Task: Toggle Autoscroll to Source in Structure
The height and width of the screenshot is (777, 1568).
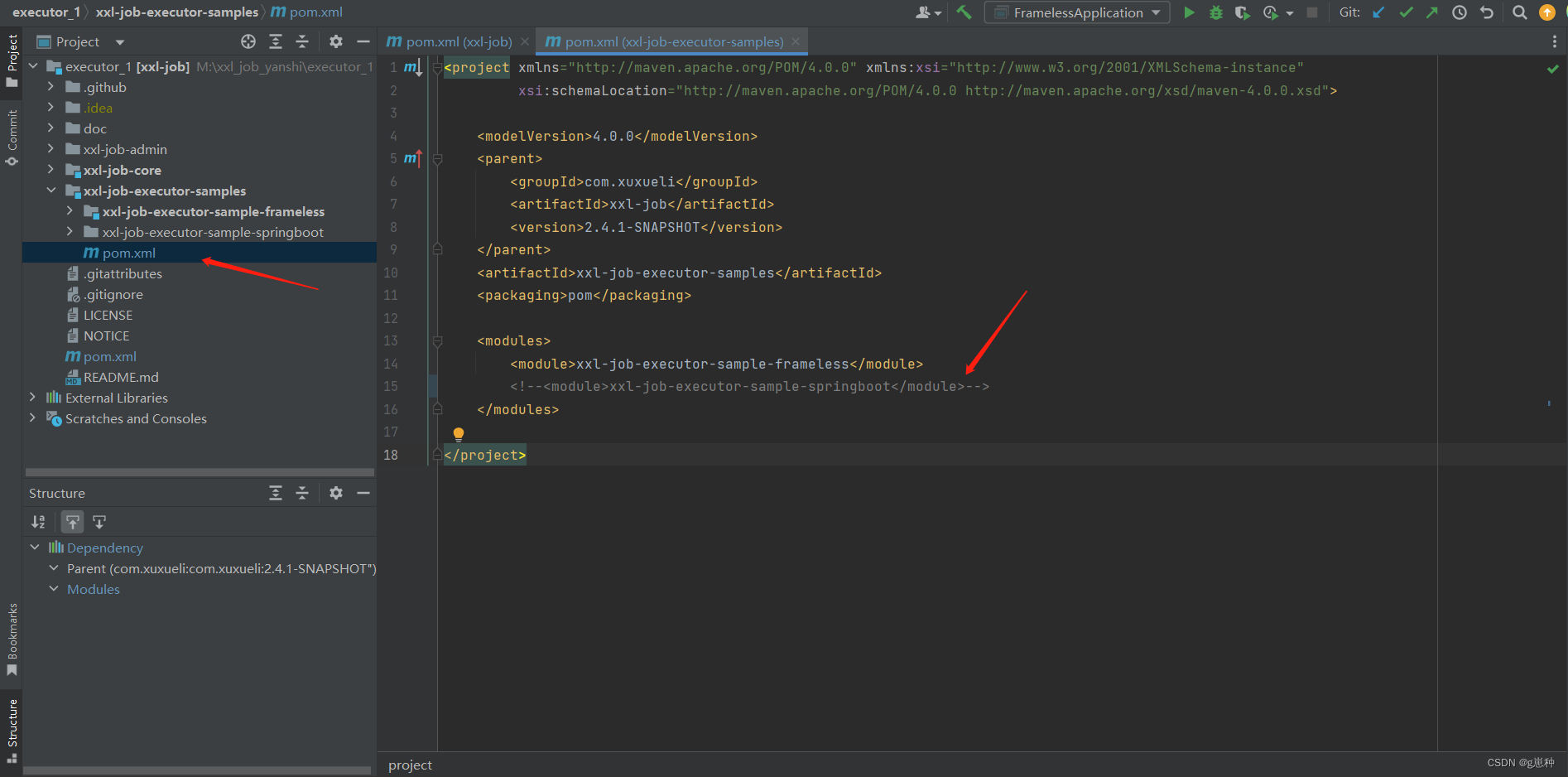Action: click(x=73, y=522)
